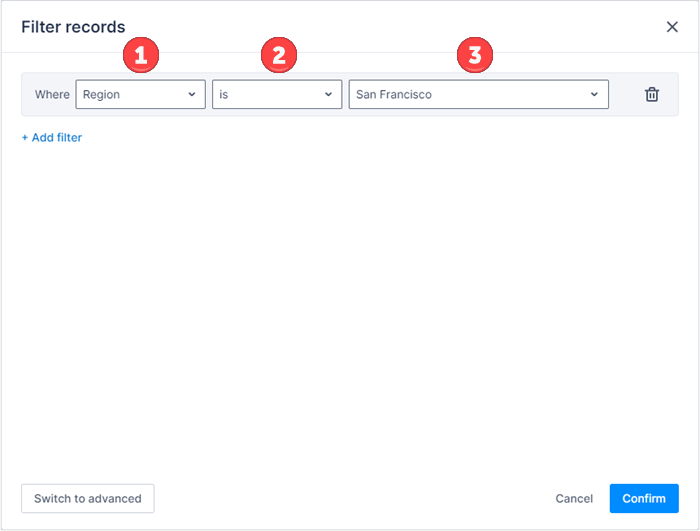
Task: Click the 'Where' label in filter row
Action: tap(52, 95)
